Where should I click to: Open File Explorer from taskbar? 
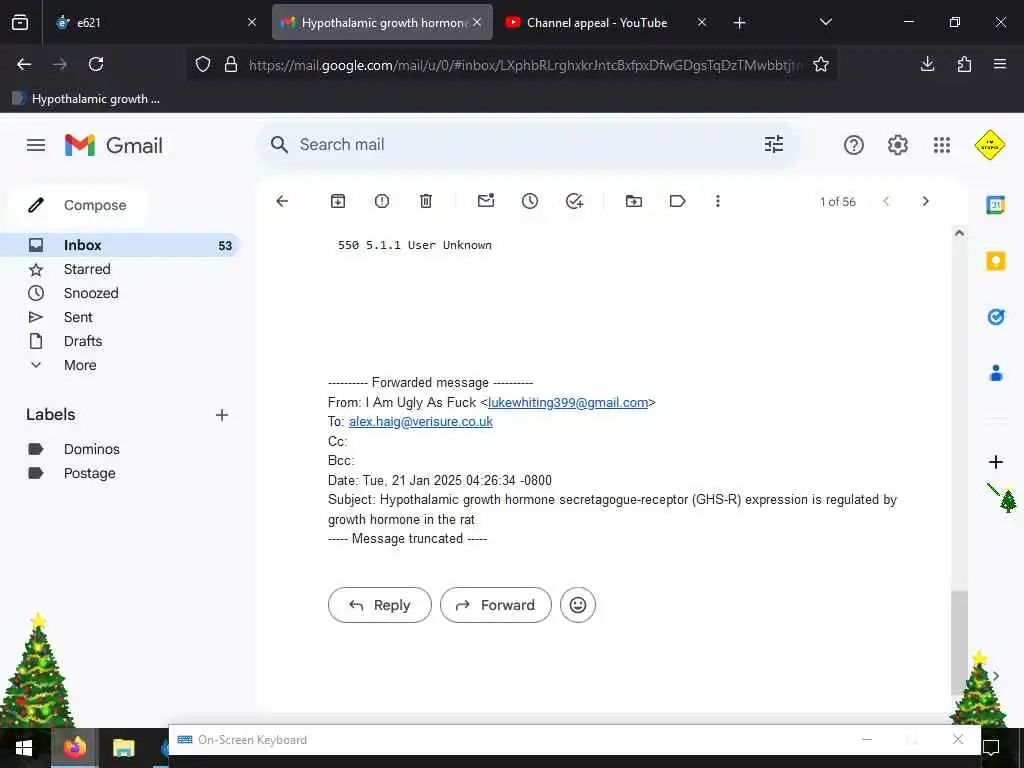123,748
